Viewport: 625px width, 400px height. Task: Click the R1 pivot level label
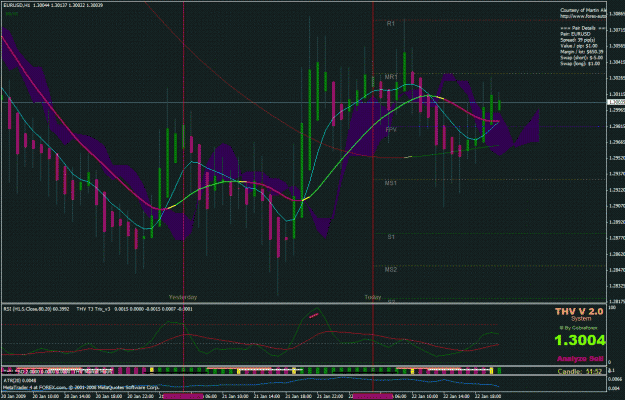tap(391, 24)
